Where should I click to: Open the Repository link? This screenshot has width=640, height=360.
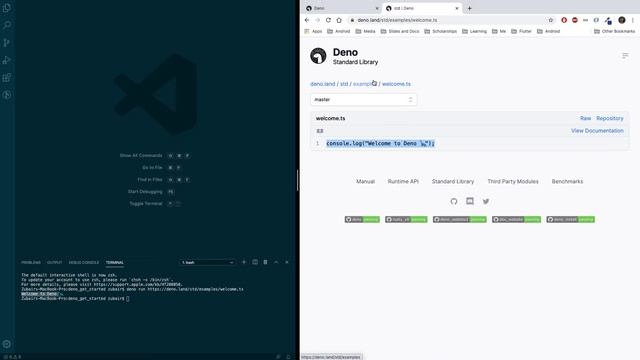[610, 118]
